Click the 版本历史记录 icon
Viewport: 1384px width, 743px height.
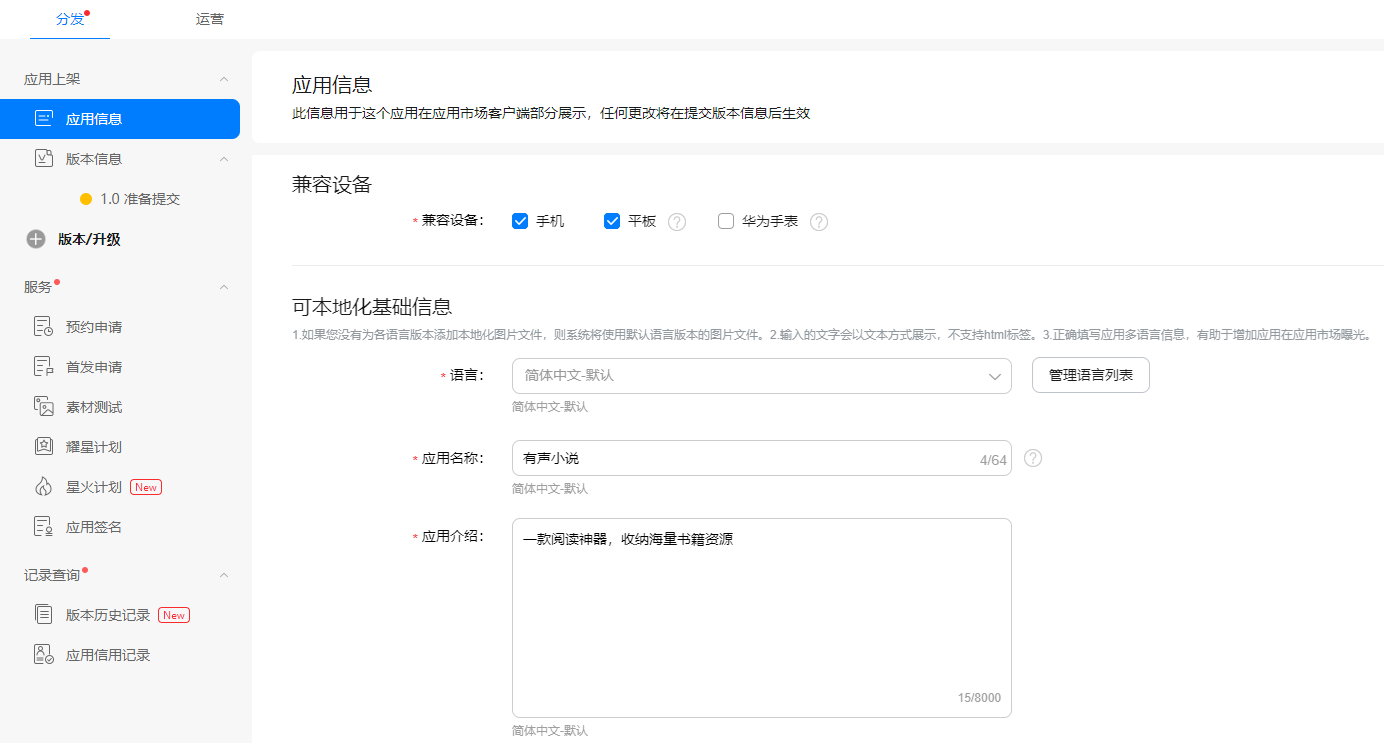(x=43, y=615)
